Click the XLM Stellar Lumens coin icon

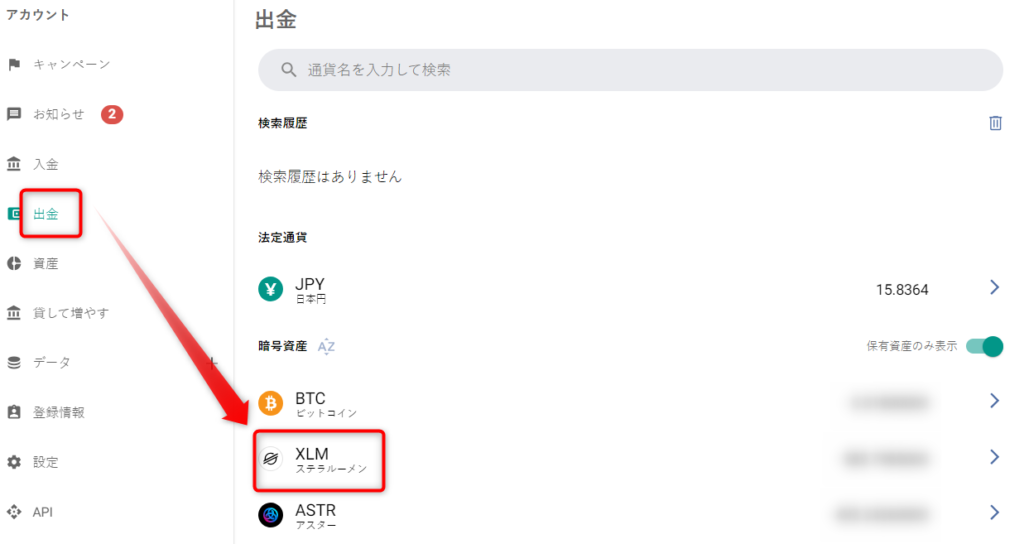click(x=270, y=459)
